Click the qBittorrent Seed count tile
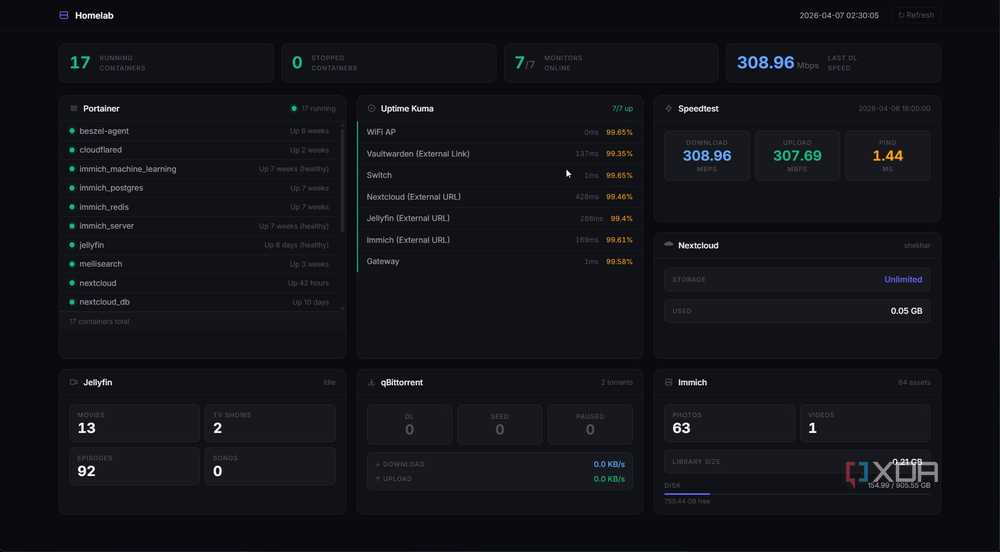The height and width of the screenshot is (552, 1000). point(499,424)
